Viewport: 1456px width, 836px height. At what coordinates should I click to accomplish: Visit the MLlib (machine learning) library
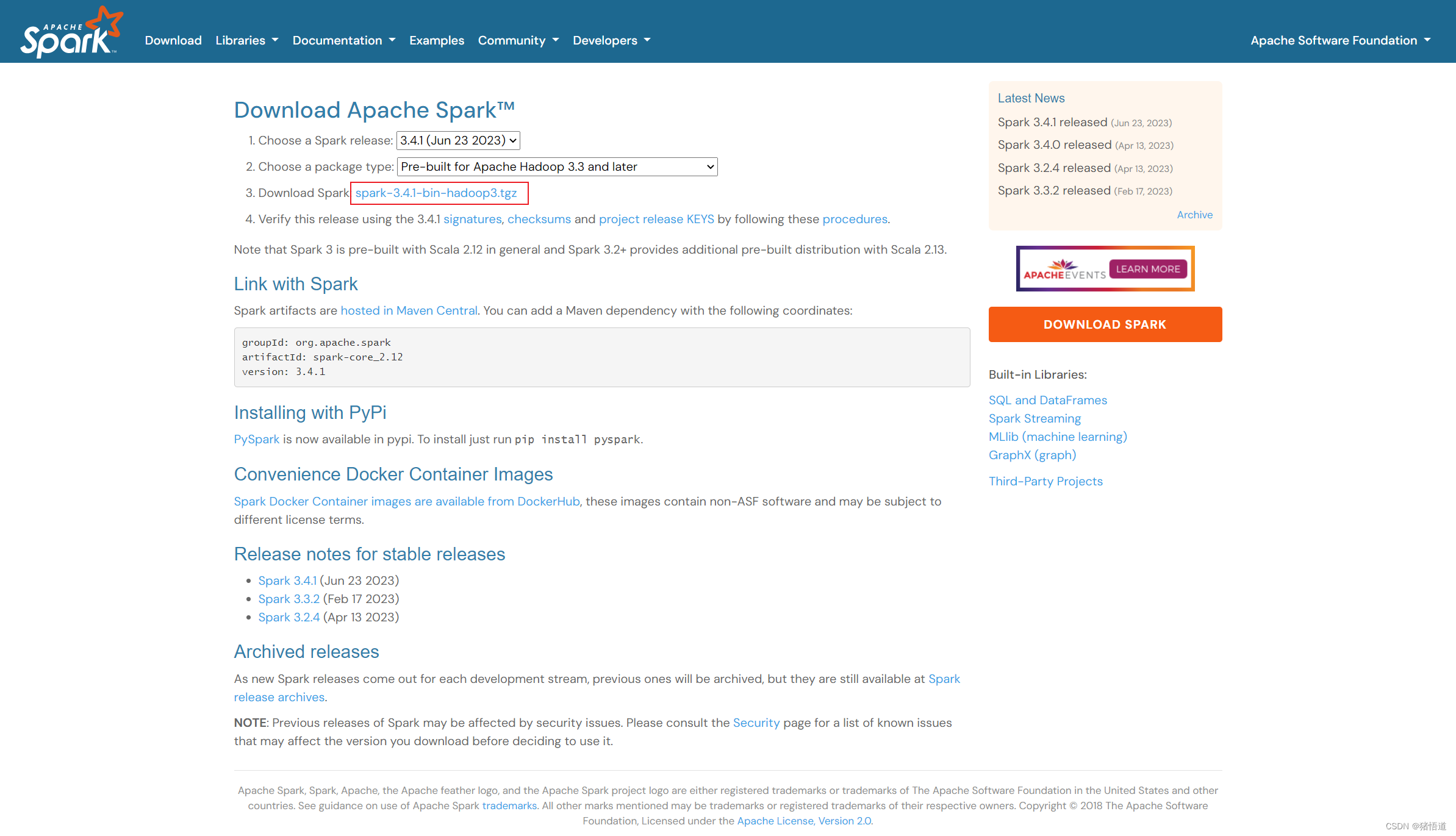pos(1057,437)
